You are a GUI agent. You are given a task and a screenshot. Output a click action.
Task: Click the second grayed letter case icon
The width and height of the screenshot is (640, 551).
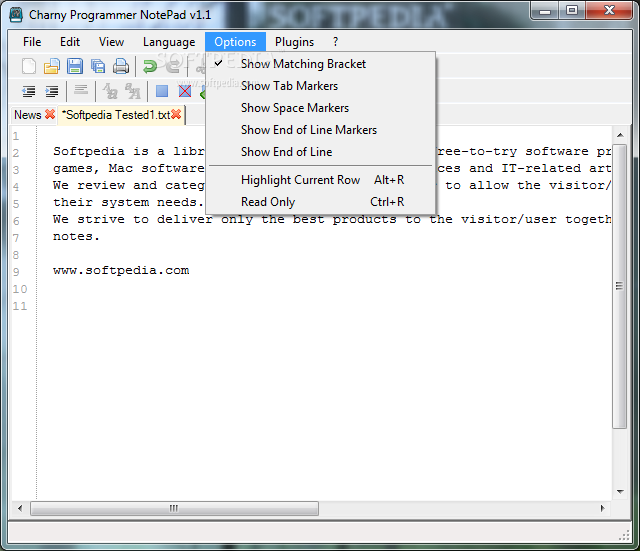(133, 91)
